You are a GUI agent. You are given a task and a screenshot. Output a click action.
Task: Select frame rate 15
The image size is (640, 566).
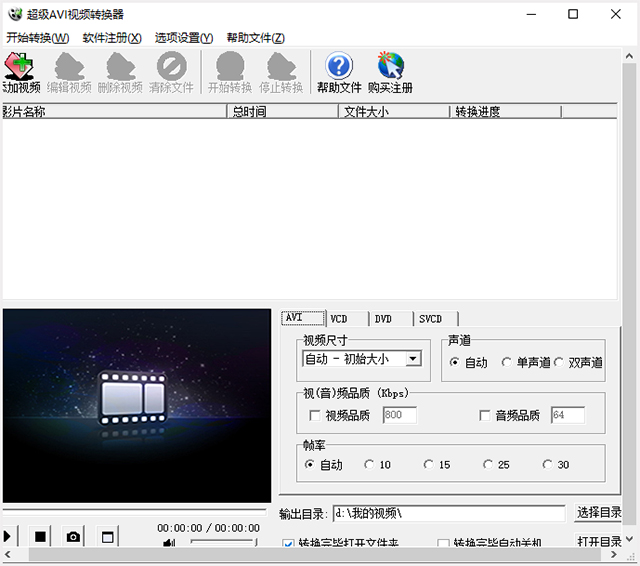(x=429, y=464)
